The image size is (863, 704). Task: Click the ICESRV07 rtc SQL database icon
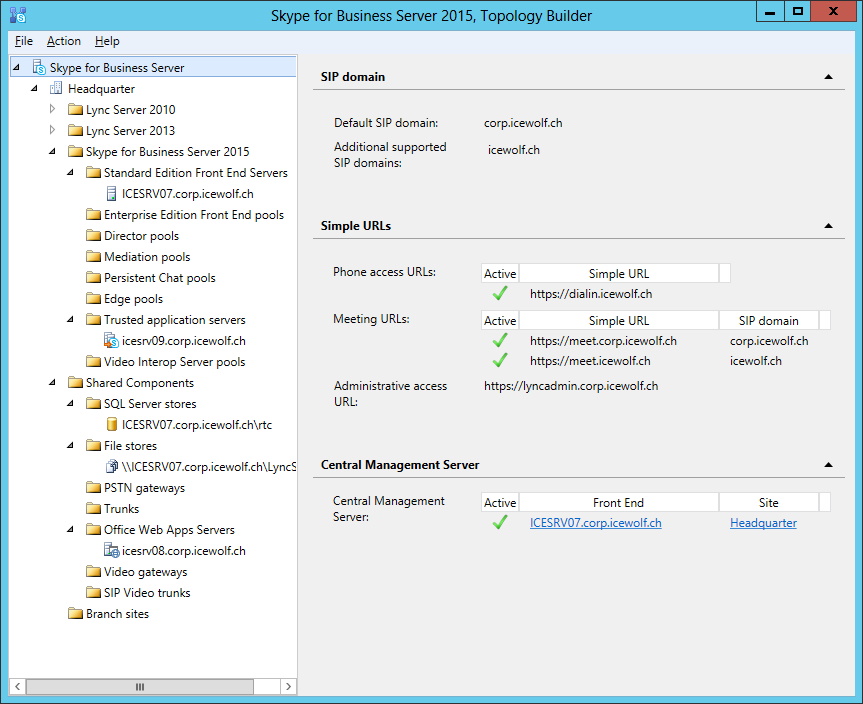click(x=112, y=424)
